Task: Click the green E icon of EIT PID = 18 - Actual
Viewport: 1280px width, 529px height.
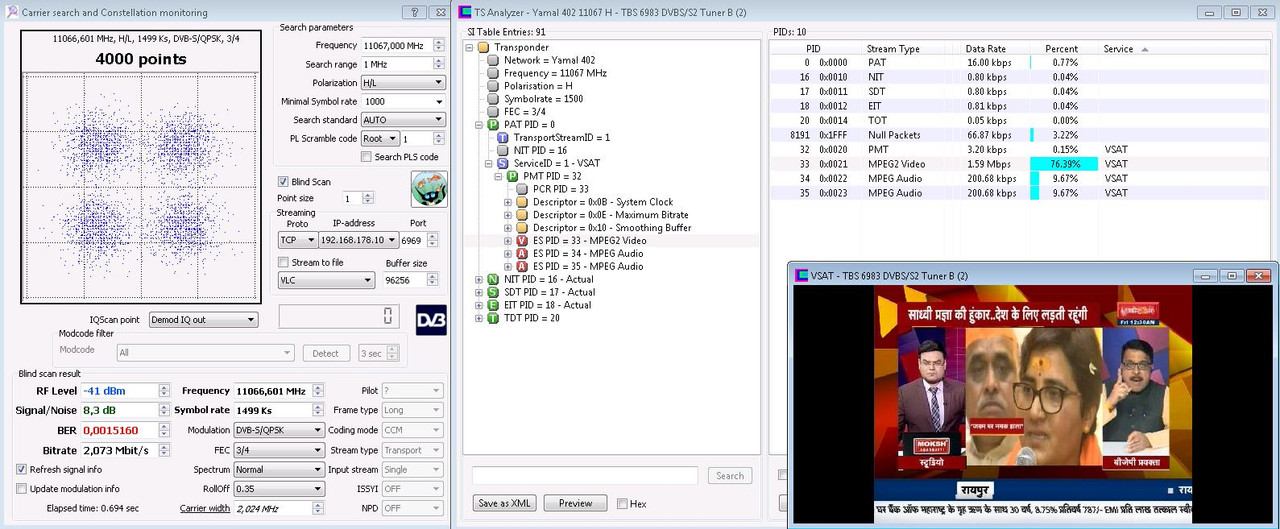Action: coord(493,305)
